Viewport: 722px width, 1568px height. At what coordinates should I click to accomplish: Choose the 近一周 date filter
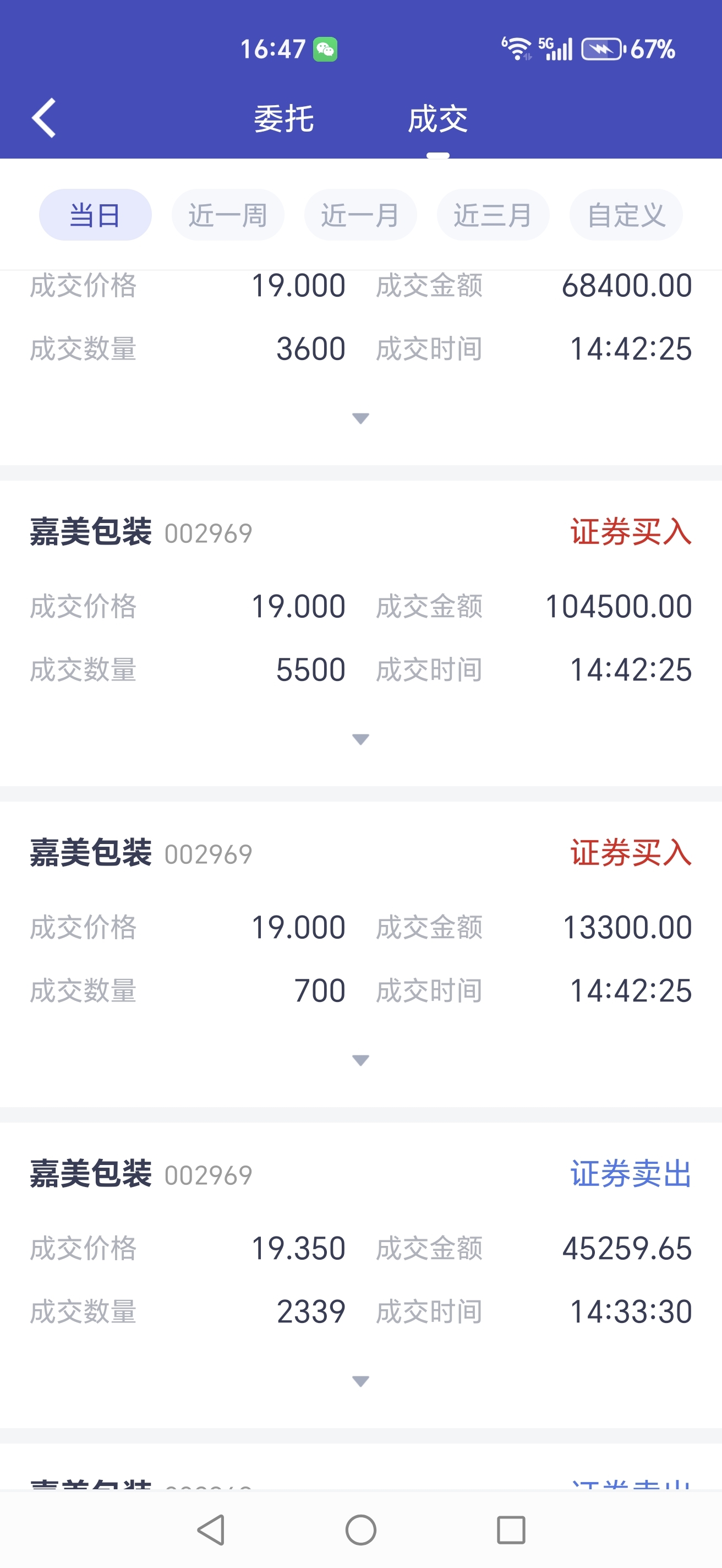point(227,215)
